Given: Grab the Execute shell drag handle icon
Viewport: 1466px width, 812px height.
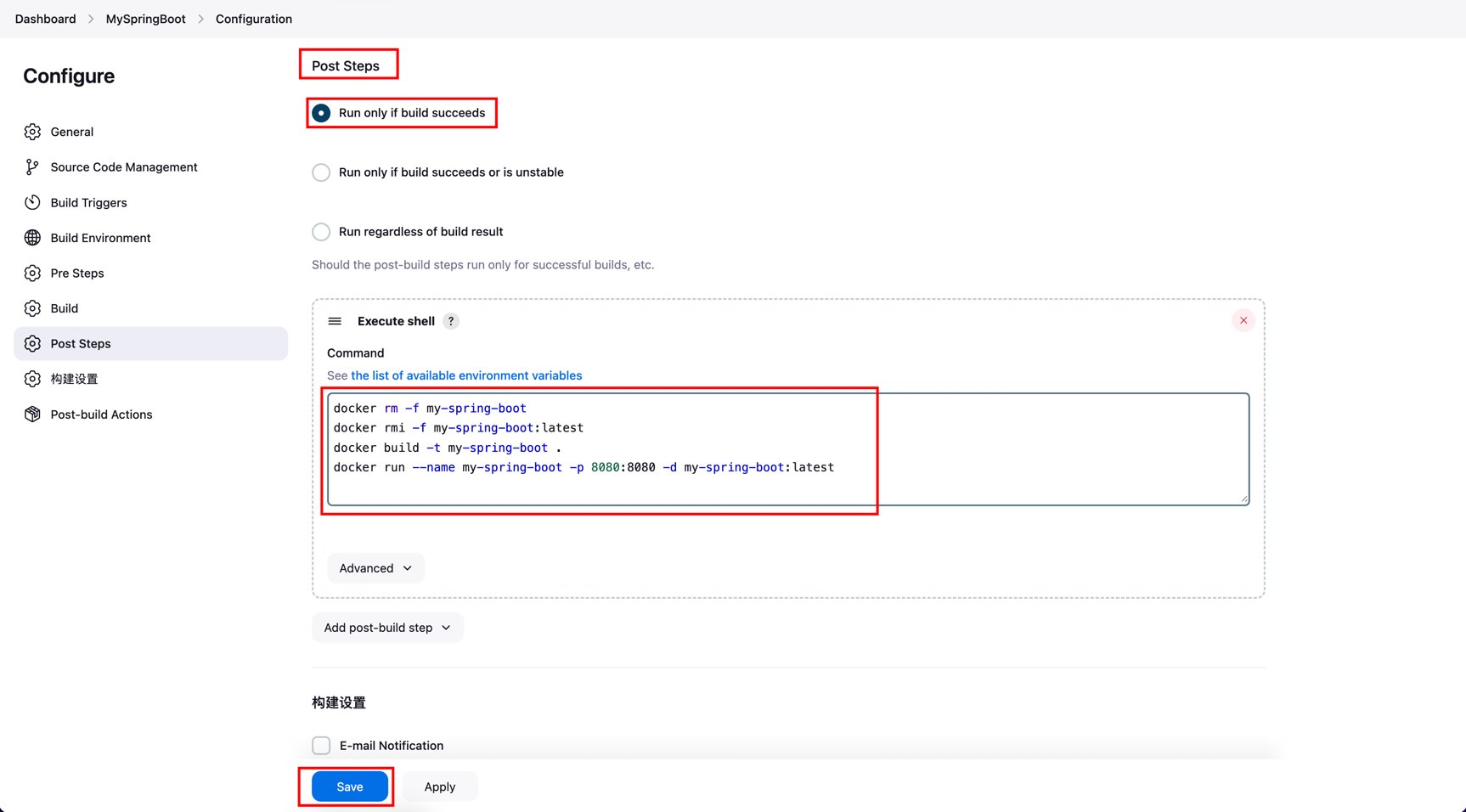Looking at the screenshot, I should (335, 321).
